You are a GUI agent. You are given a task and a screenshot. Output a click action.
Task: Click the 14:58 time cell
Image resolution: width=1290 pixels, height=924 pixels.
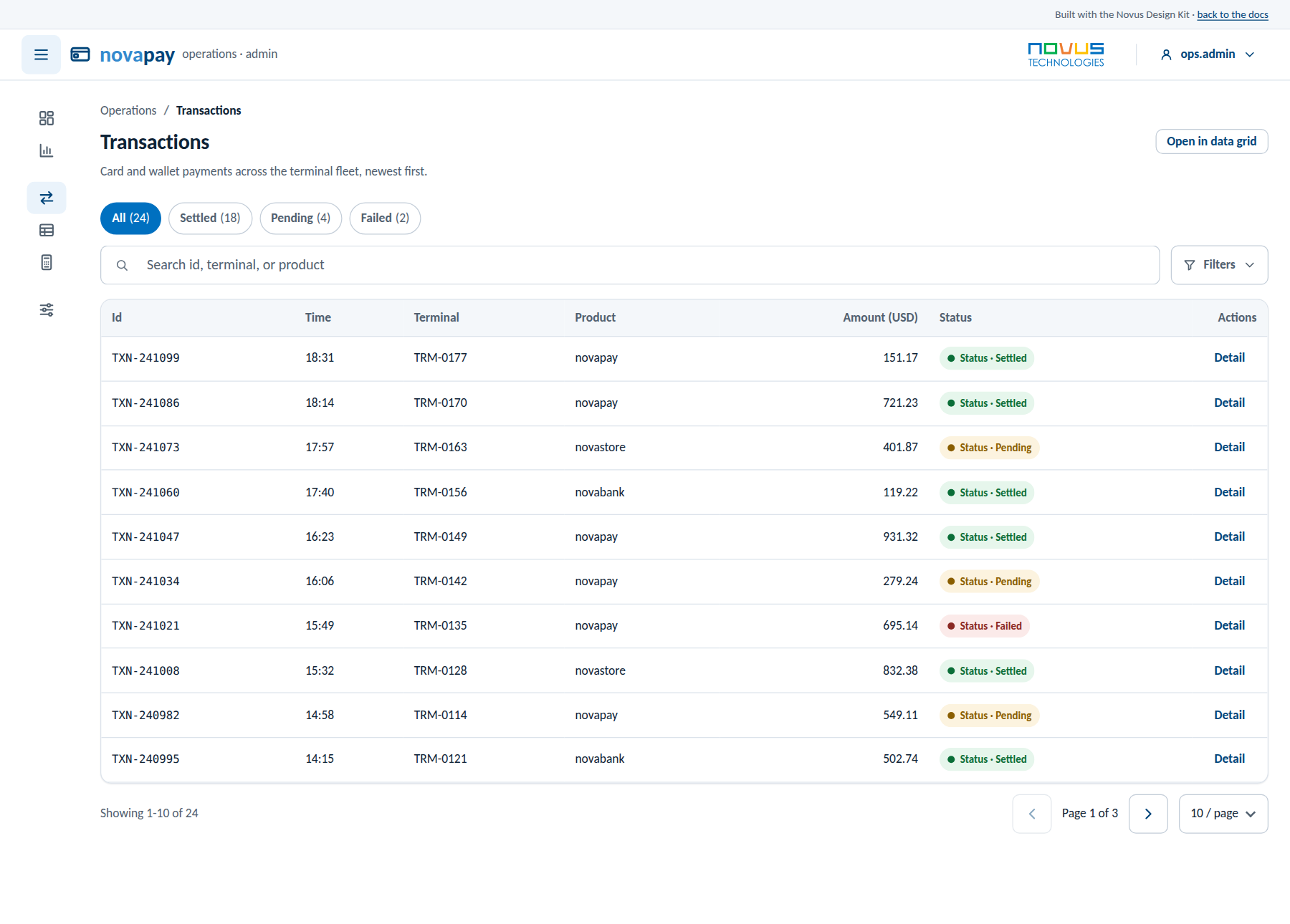point(320,716)
